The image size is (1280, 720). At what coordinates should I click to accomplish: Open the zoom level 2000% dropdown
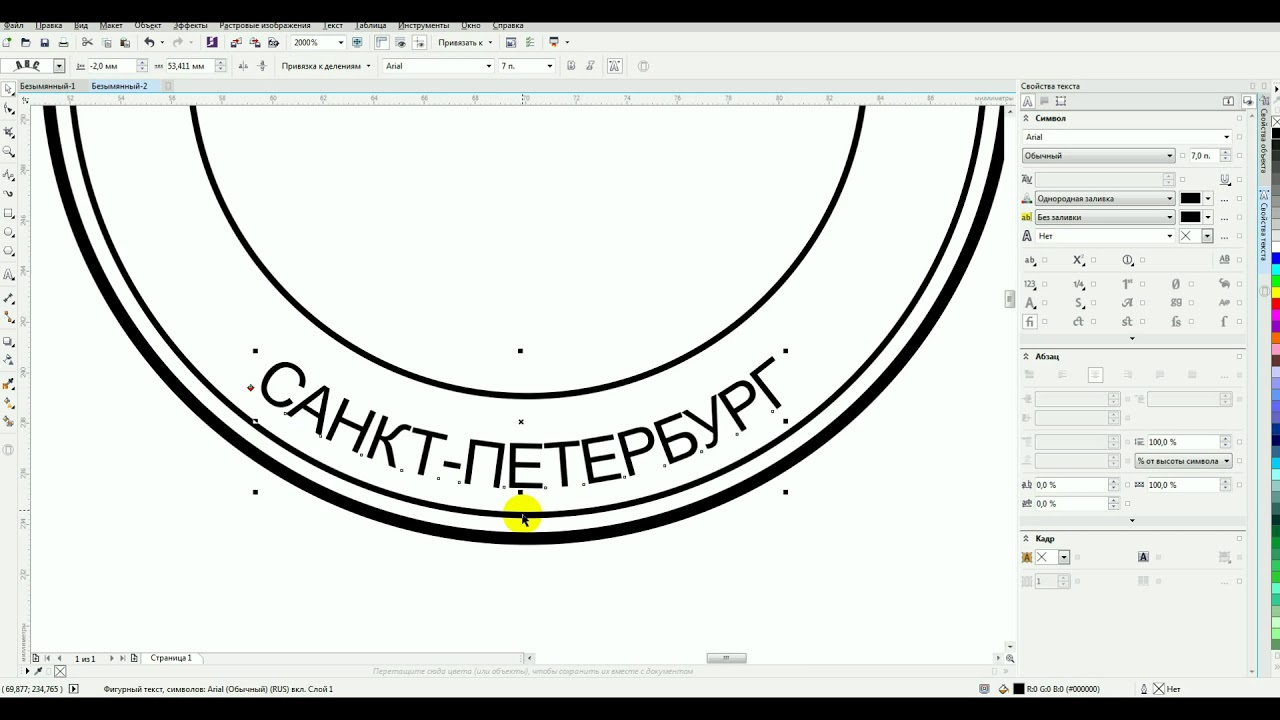[340, 43]
